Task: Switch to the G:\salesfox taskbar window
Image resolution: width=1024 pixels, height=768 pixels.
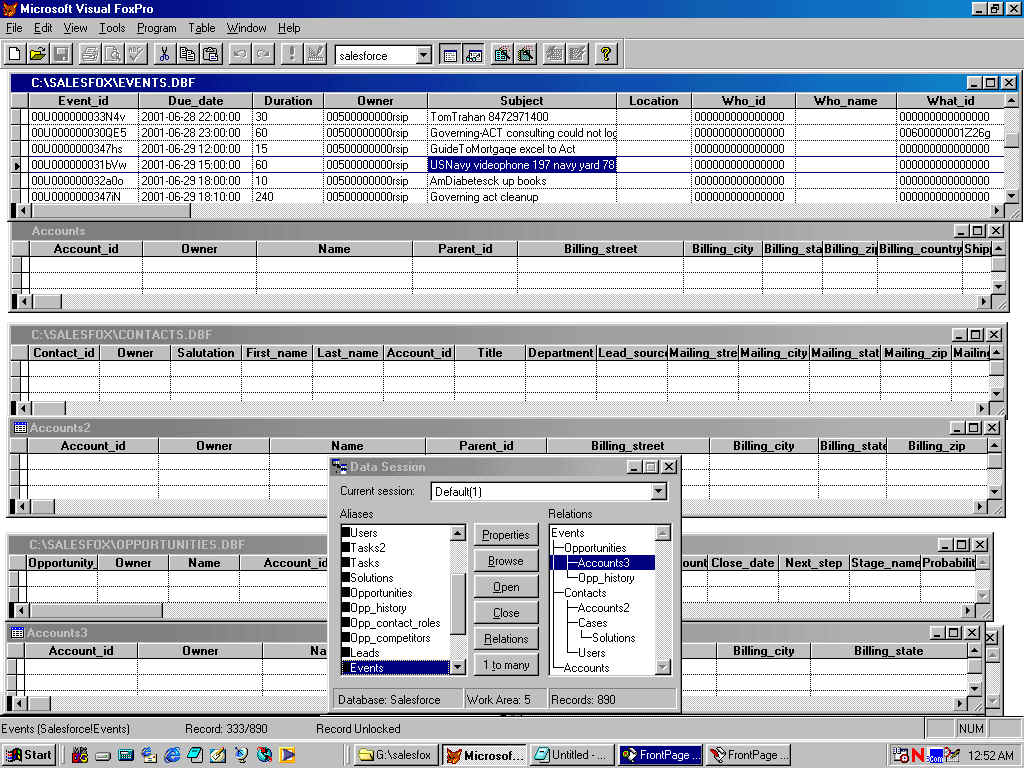Action: tap(396, 755)
